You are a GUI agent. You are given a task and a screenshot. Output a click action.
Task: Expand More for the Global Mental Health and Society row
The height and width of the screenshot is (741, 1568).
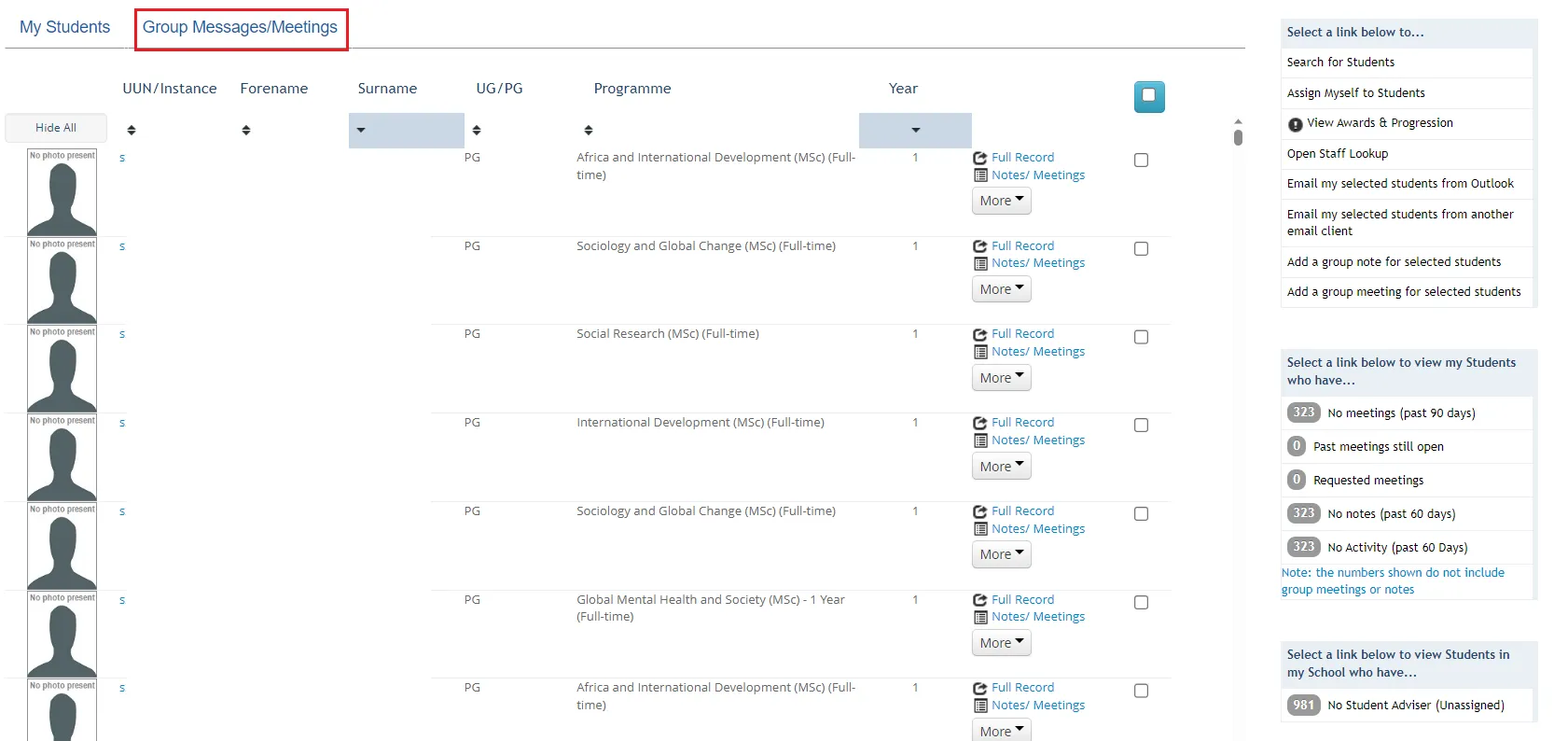tap(1002, 643)
